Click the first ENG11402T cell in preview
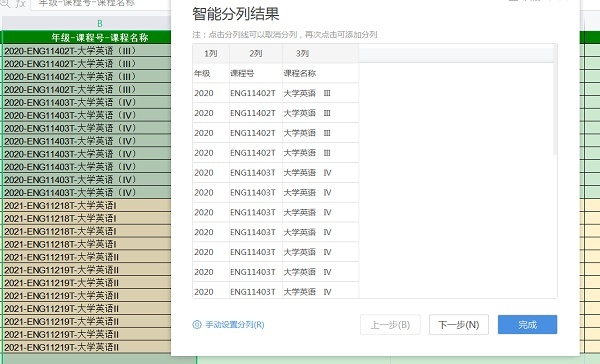 coord(256,93)
